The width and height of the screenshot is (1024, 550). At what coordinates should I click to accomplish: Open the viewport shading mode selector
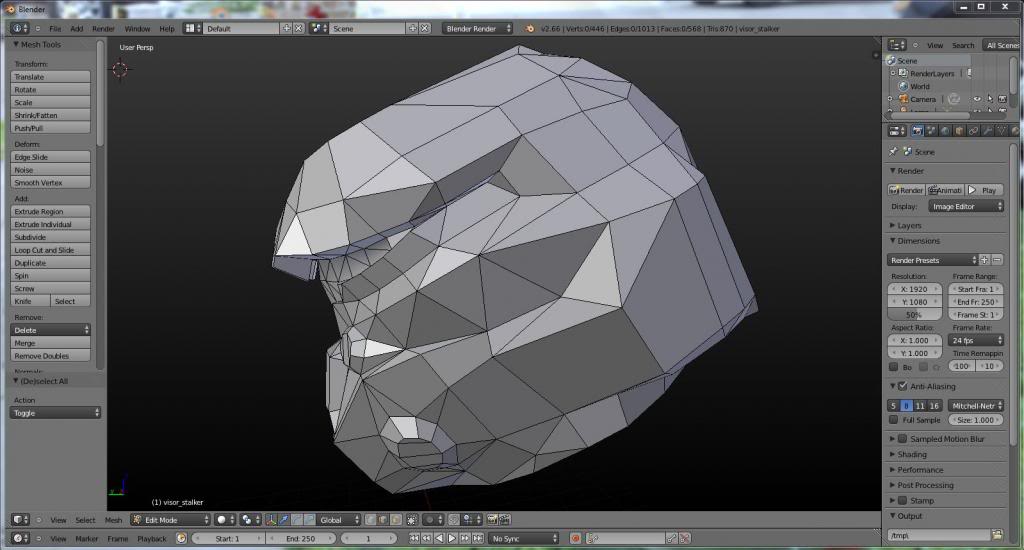[x=225, y=520]
